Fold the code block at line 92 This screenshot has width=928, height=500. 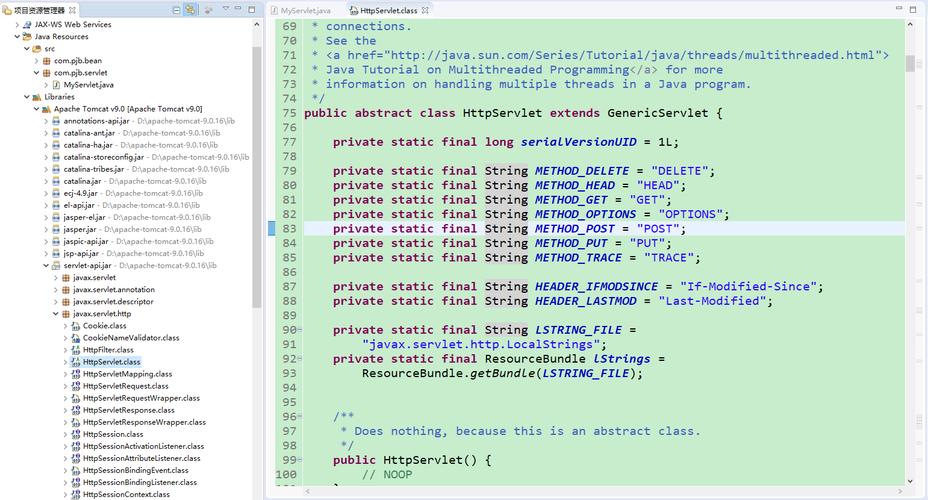(300, 359)
